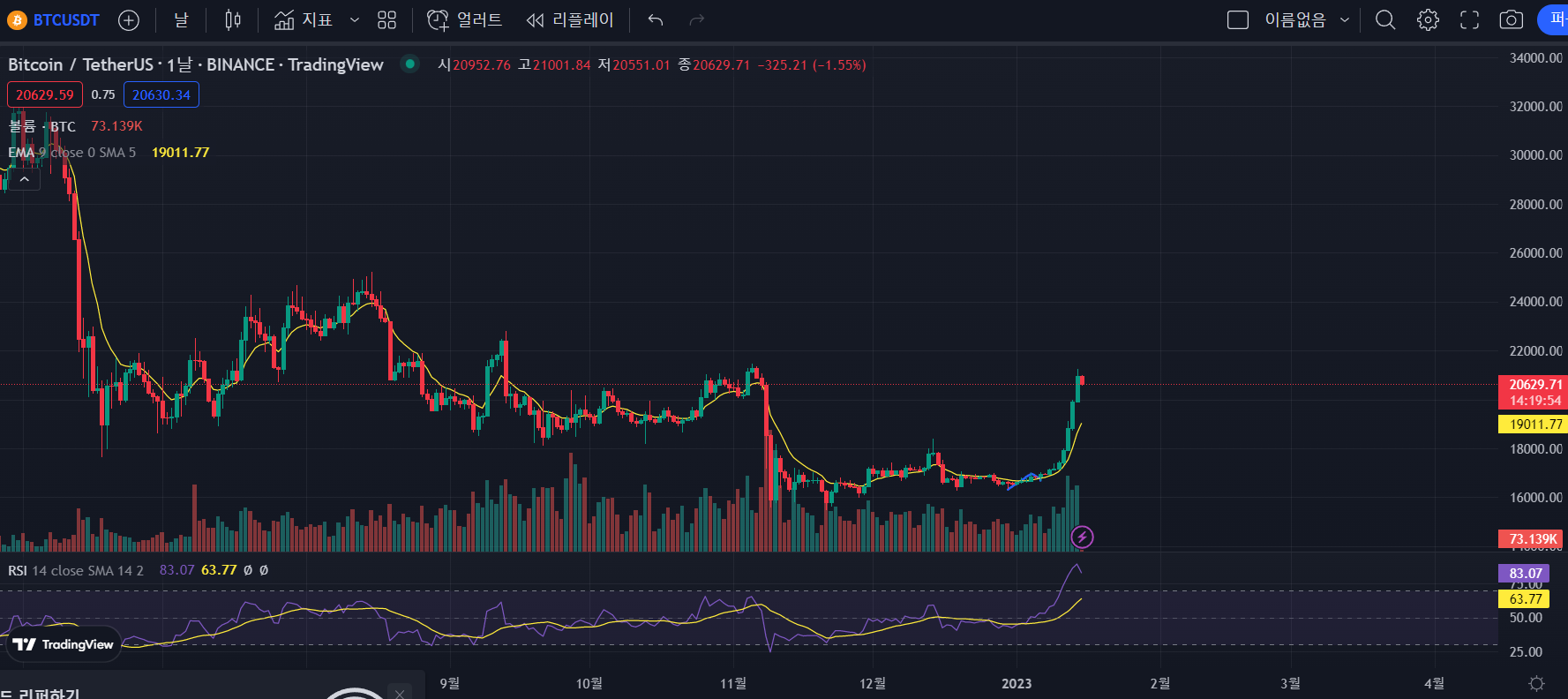Click the purple lightning event icon

coord(1082,537)
